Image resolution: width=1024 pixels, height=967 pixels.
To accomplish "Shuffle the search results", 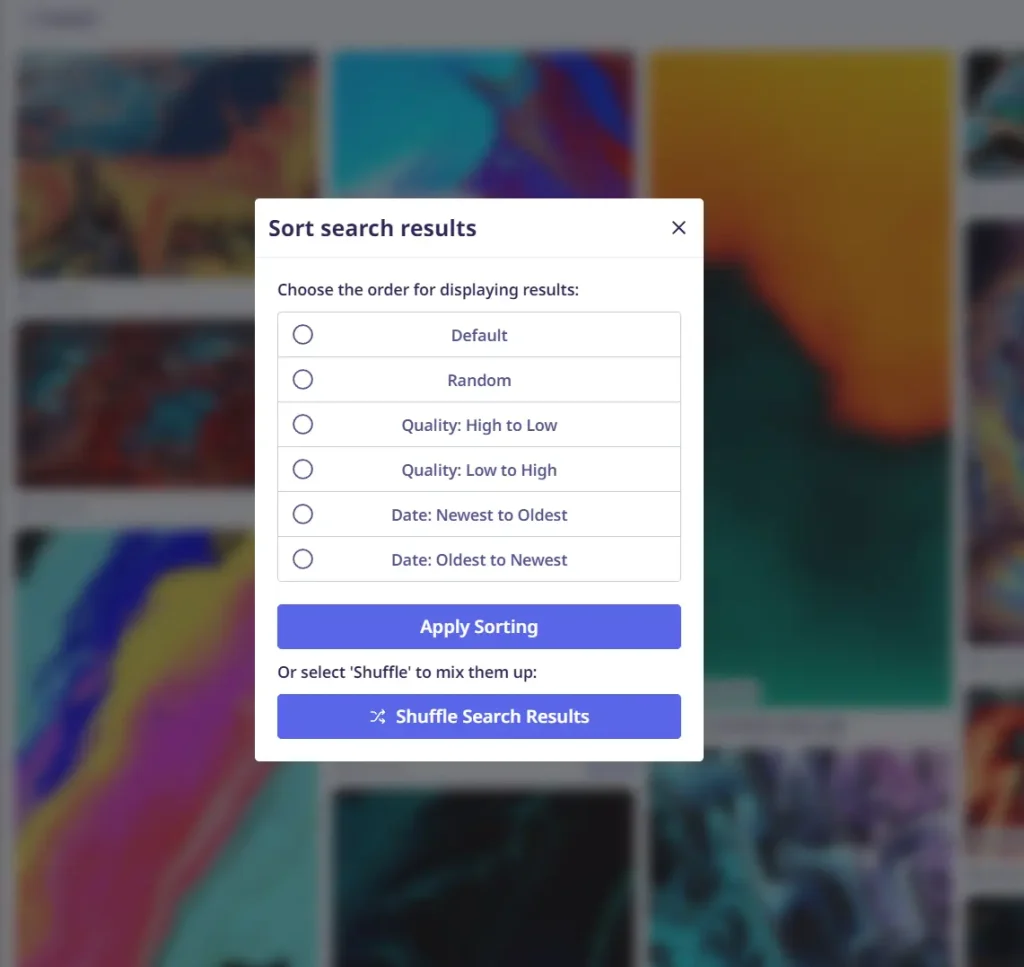I will [478, 716].
